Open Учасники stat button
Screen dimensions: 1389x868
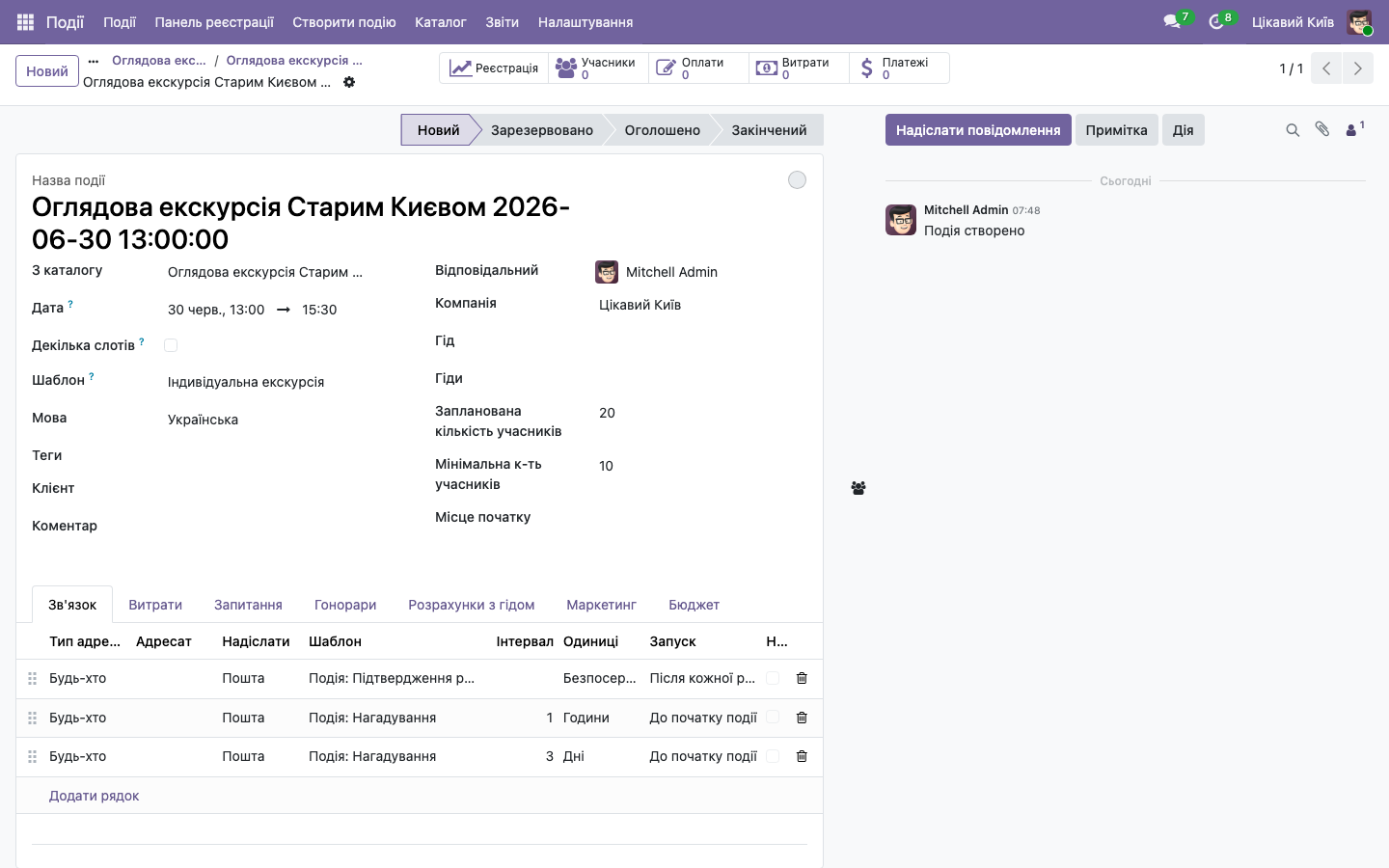(599, 68)
